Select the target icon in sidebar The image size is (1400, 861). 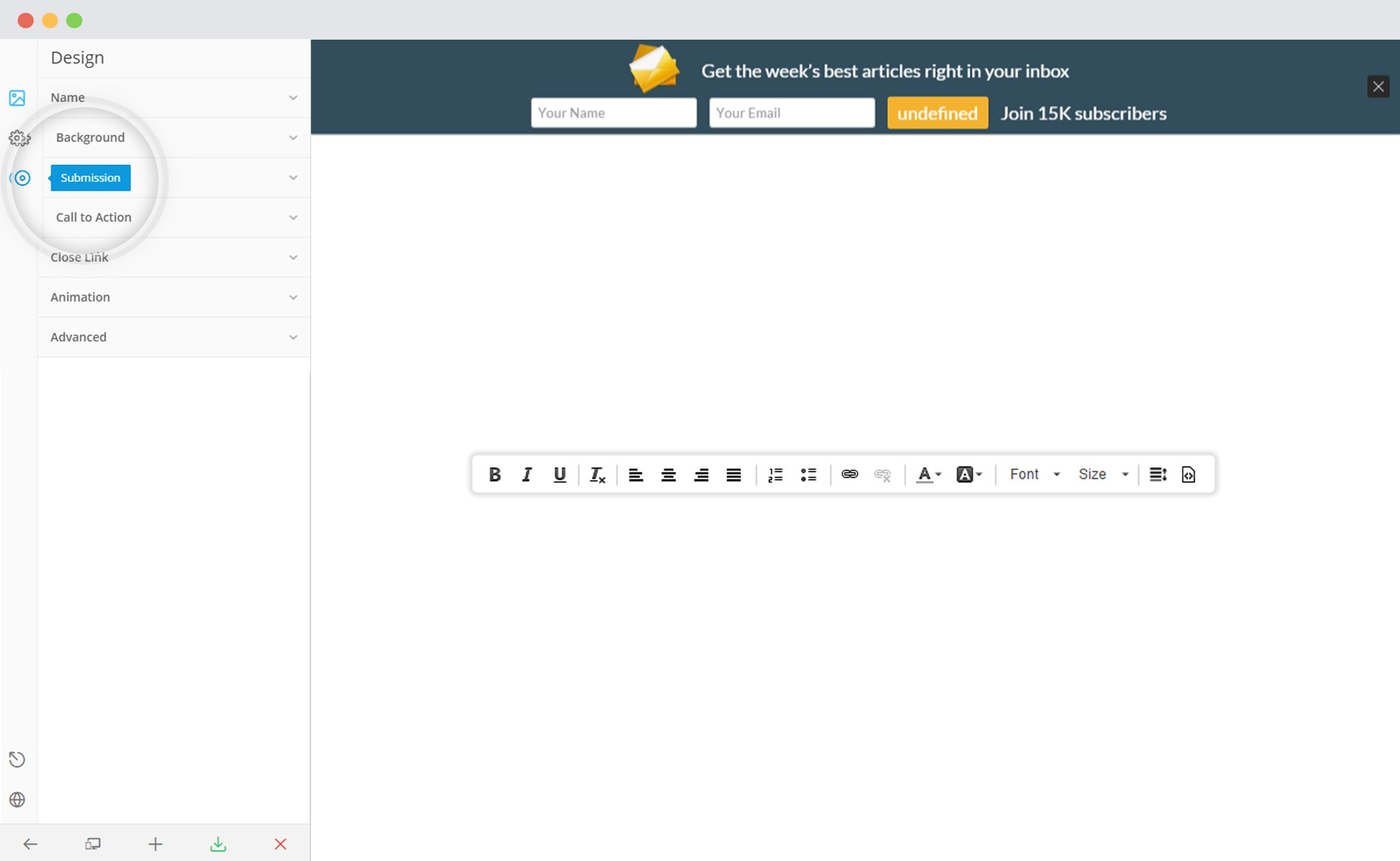point(22,178)
